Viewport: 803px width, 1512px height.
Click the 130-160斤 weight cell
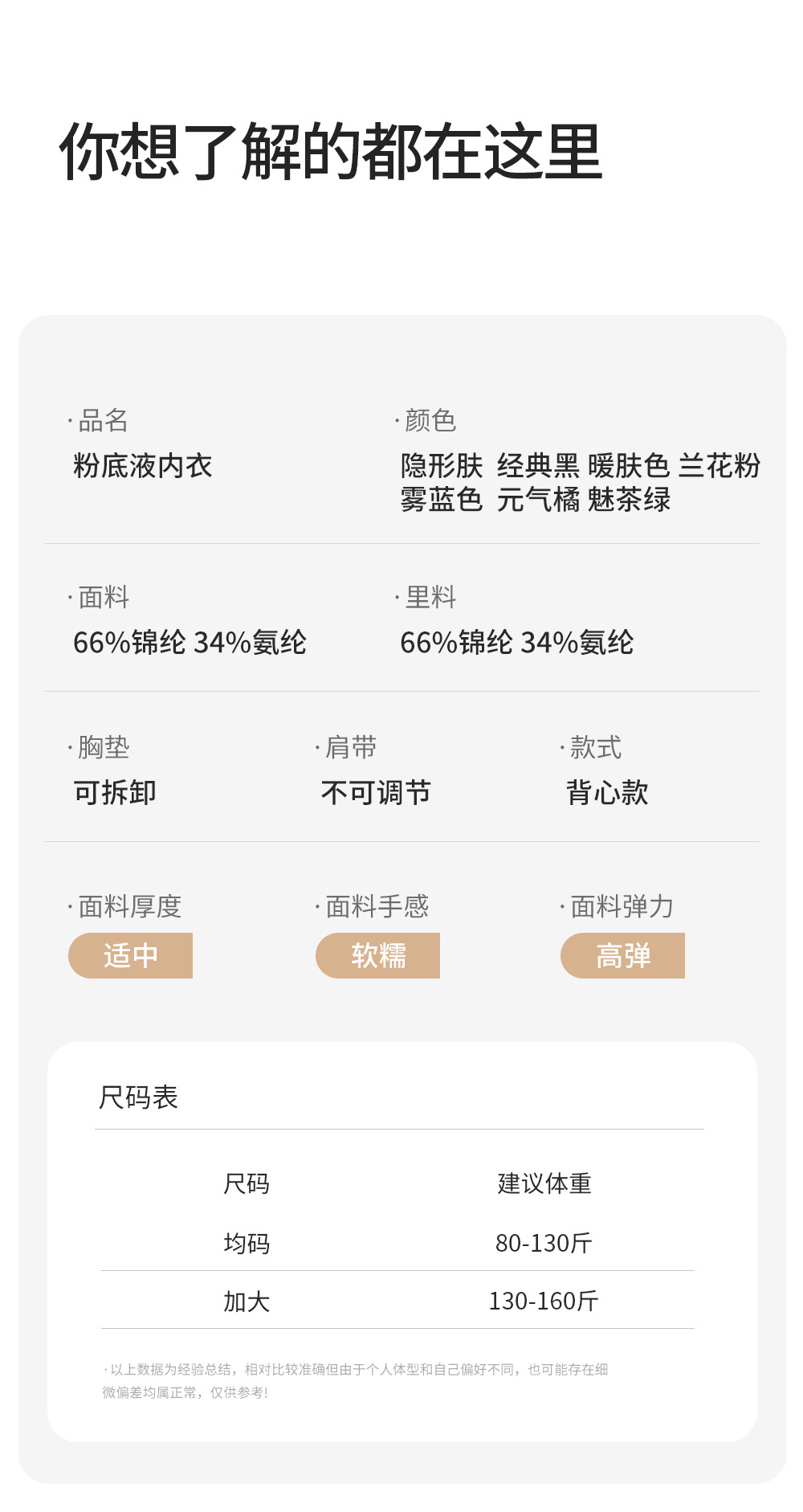(x=544, y=1302)
